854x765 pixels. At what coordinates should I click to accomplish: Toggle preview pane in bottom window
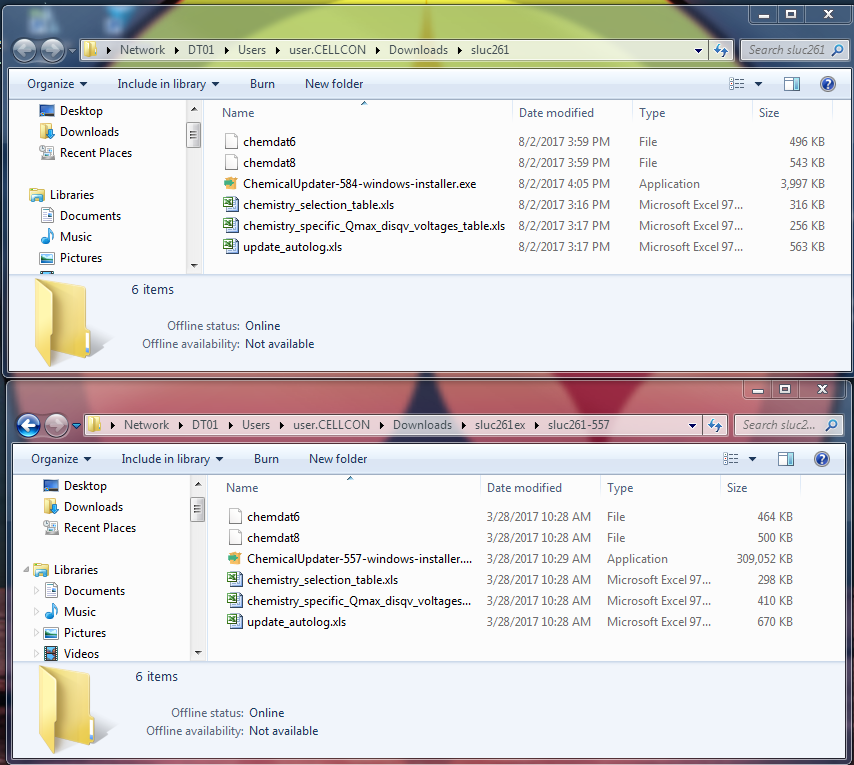coord(785,459)
